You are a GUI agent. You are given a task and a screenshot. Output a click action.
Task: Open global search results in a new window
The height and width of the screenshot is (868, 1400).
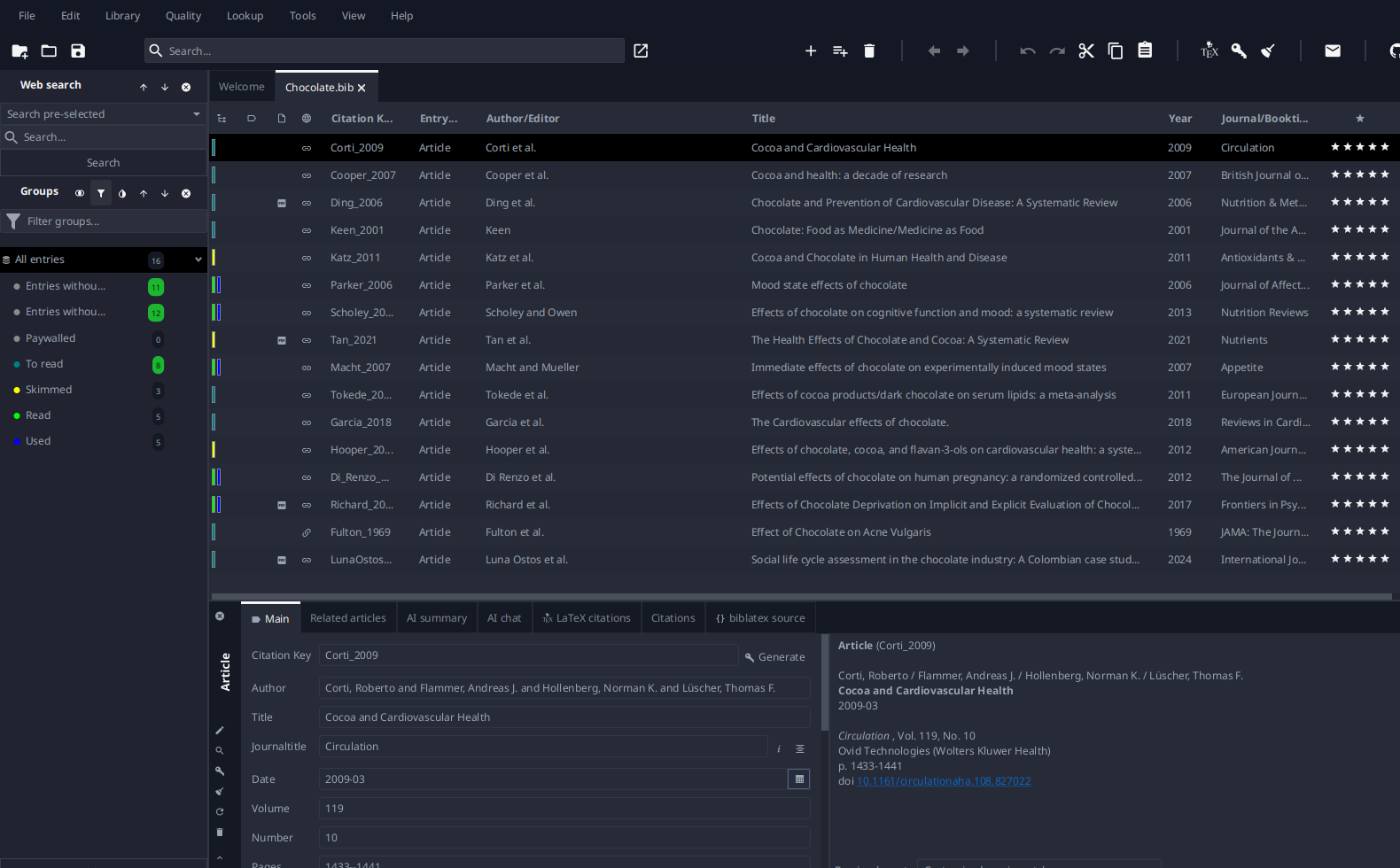(641, 51)
